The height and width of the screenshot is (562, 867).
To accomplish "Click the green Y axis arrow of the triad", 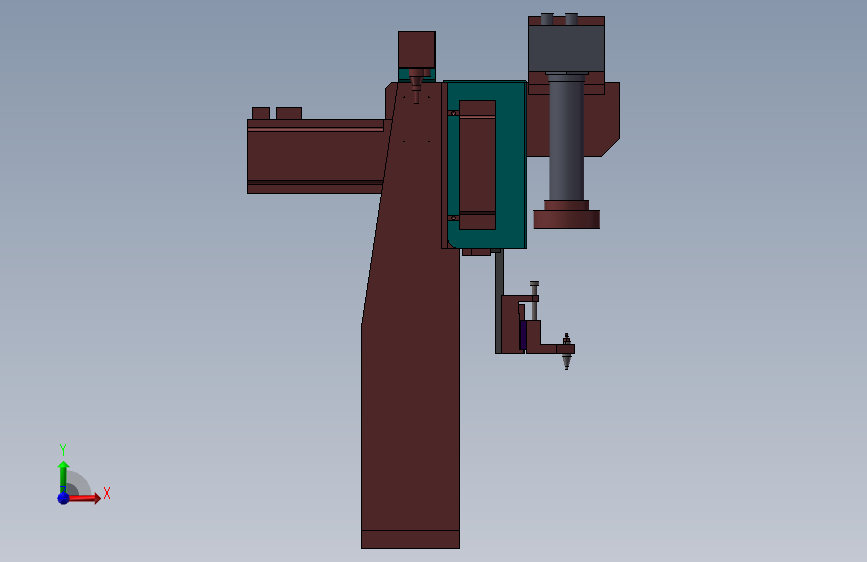I will [63, 476].
